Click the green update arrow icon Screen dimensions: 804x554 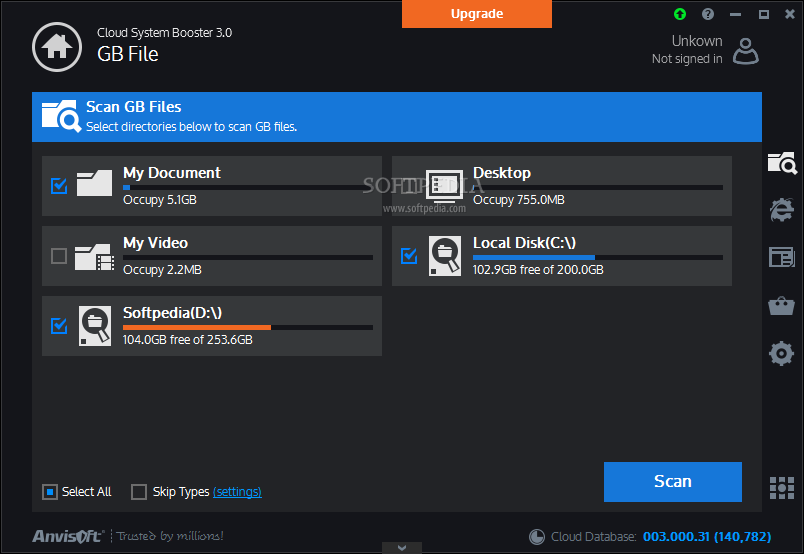[680, 14]
